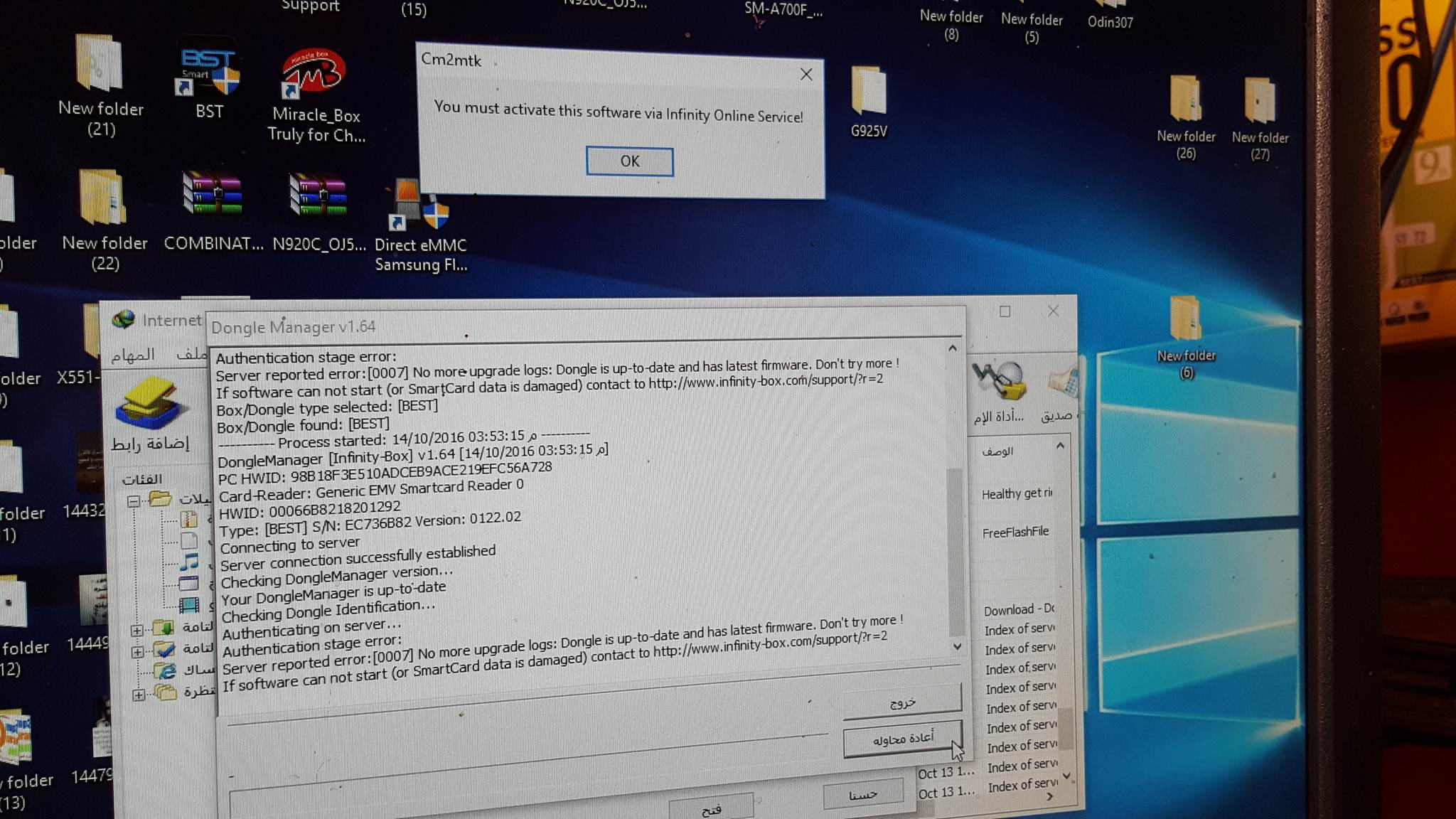Click the 'Type: [BEST] S/N: EC736B82' log line

(370, 525)
